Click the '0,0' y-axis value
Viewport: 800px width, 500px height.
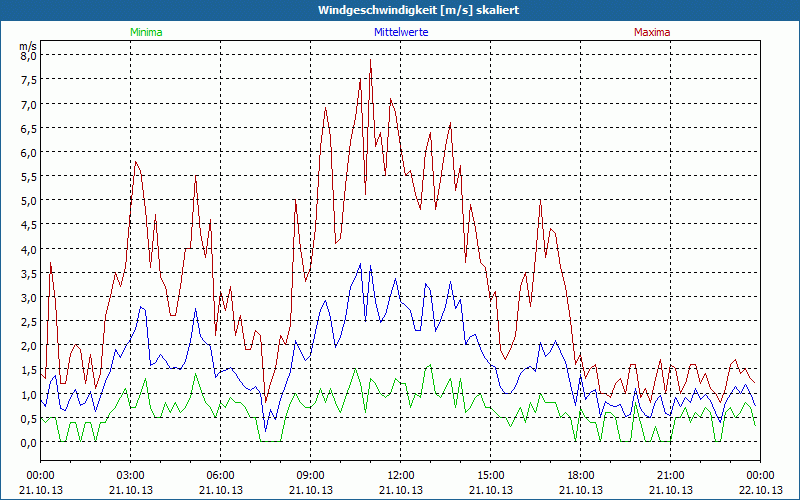[29, 443]
